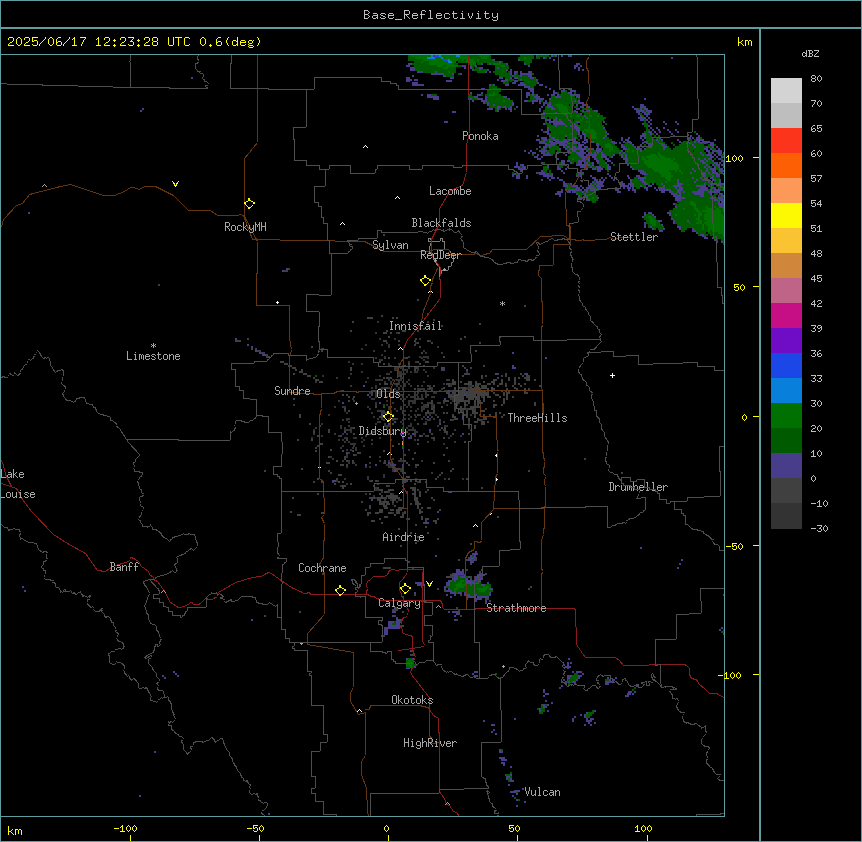Click the dBZ legend heading
This screenshot has height=842, width=862.
[810, 54]
